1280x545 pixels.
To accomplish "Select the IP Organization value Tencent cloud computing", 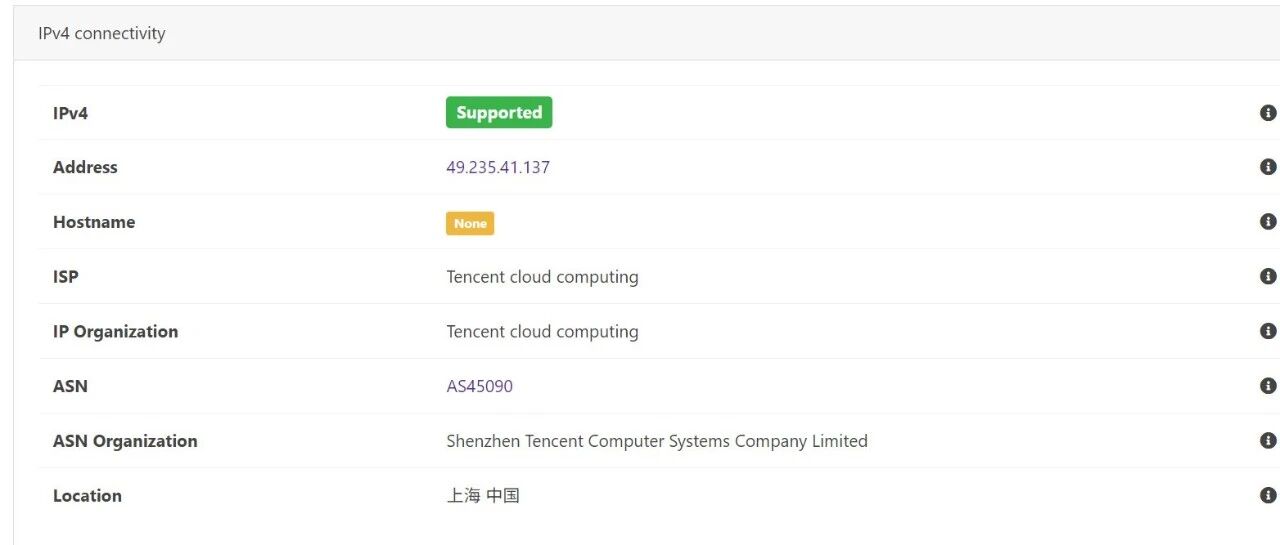I will (x=542, y=332).
